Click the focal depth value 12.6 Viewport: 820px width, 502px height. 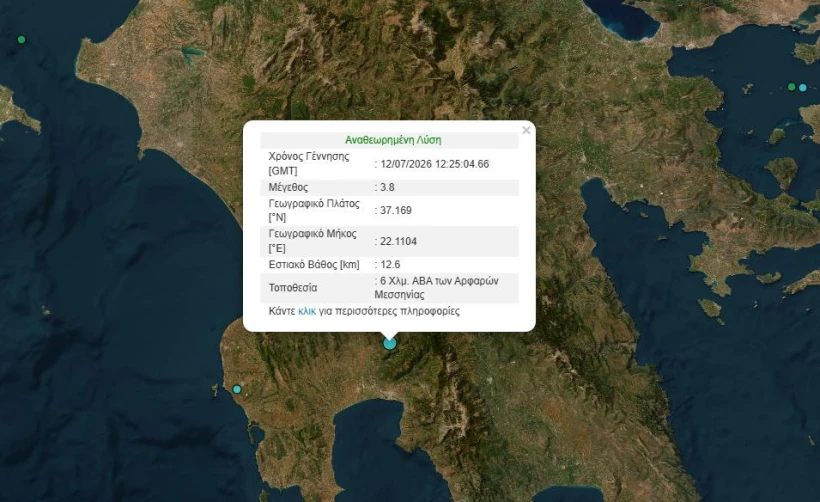390,265
